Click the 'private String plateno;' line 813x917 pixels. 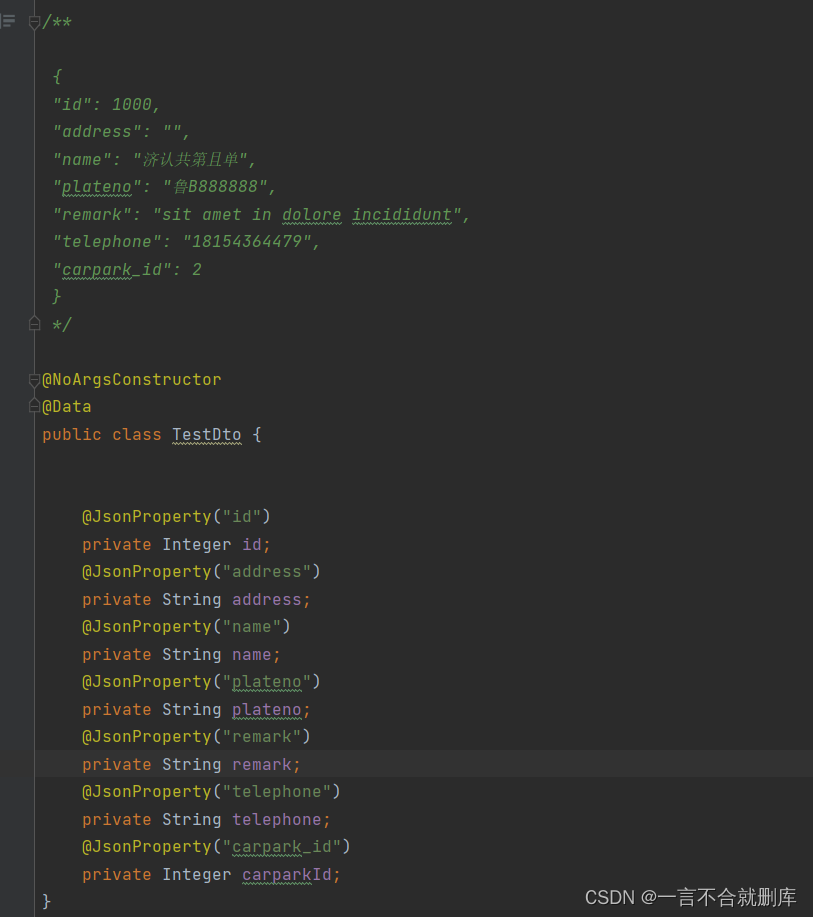[196, 709]
